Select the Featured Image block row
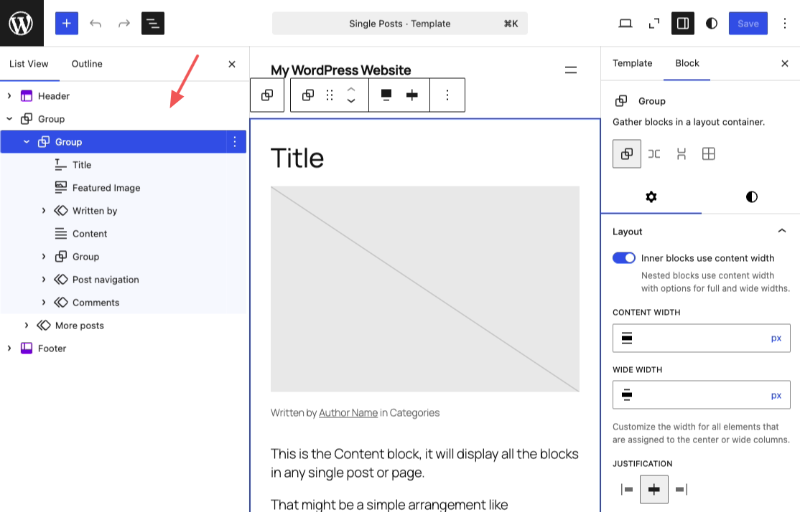The width and height of the screenshot is (800, 512). coord(122,188)
